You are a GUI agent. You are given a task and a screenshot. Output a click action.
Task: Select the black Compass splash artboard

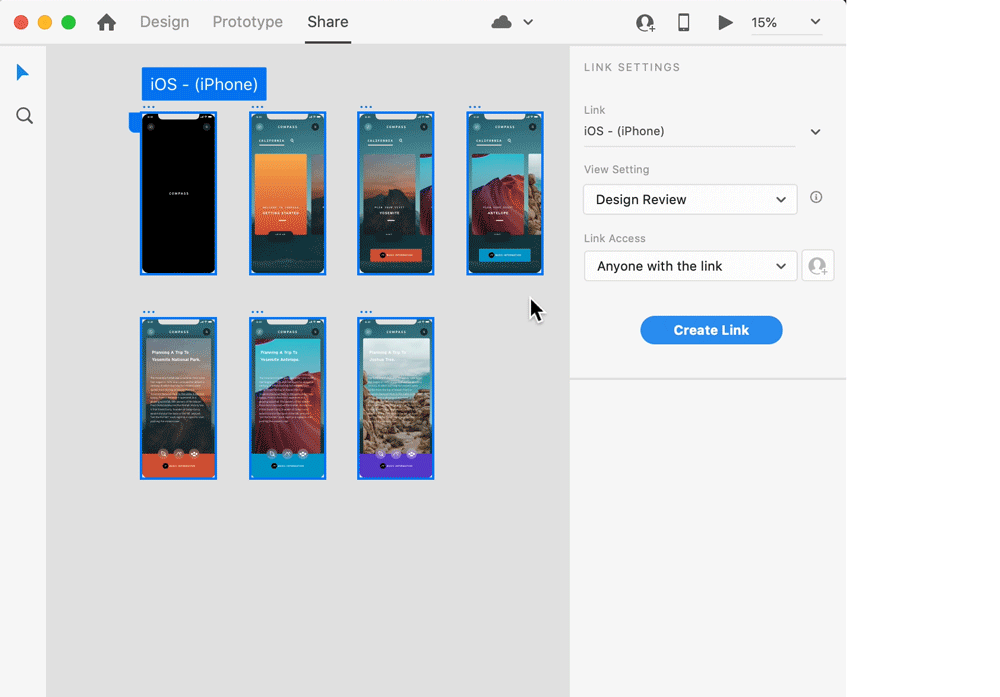[x=178, y=193]
